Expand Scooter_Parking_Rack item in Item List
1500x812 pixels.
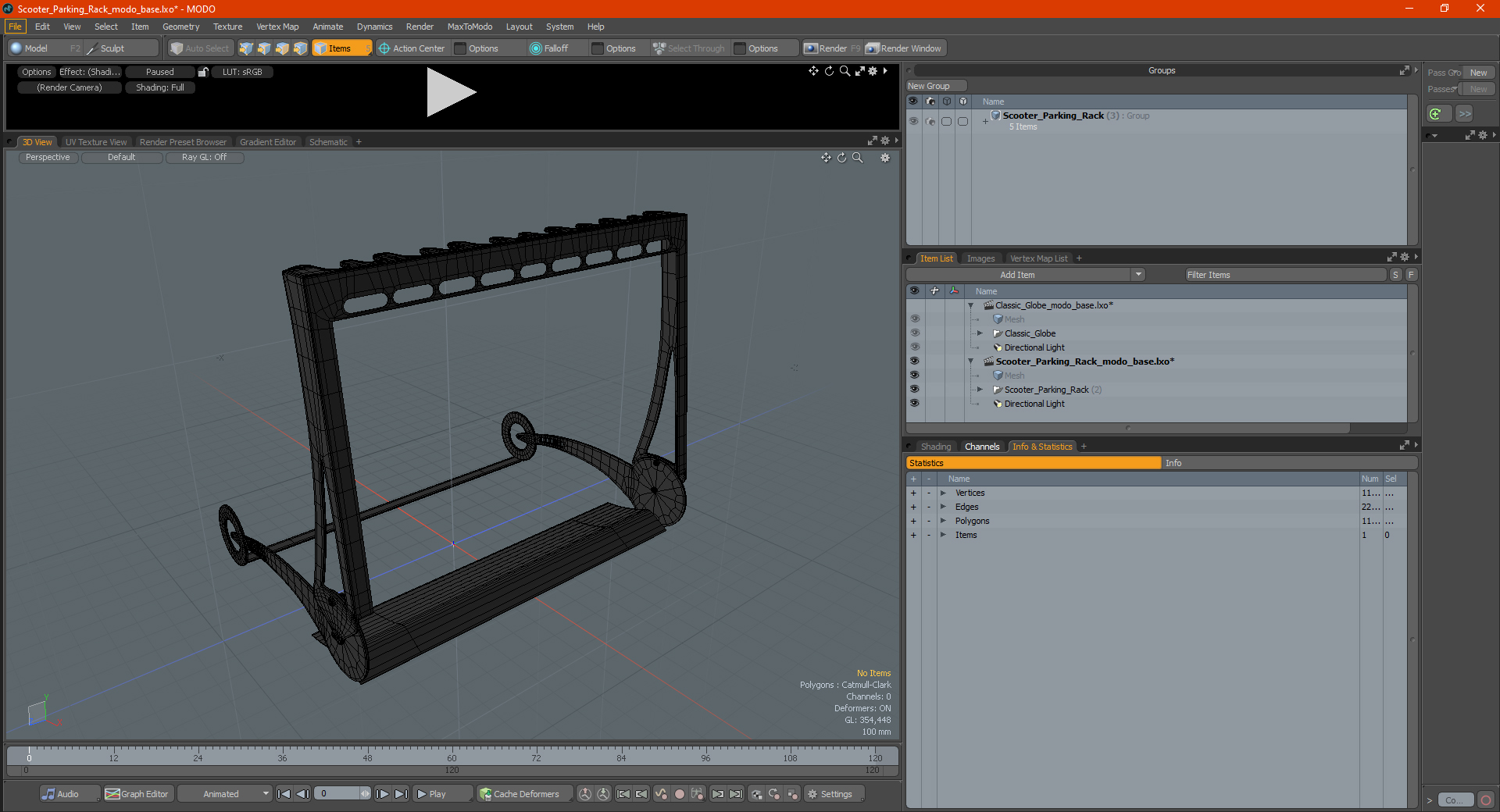pyautogui.click(x=980, y=390)
